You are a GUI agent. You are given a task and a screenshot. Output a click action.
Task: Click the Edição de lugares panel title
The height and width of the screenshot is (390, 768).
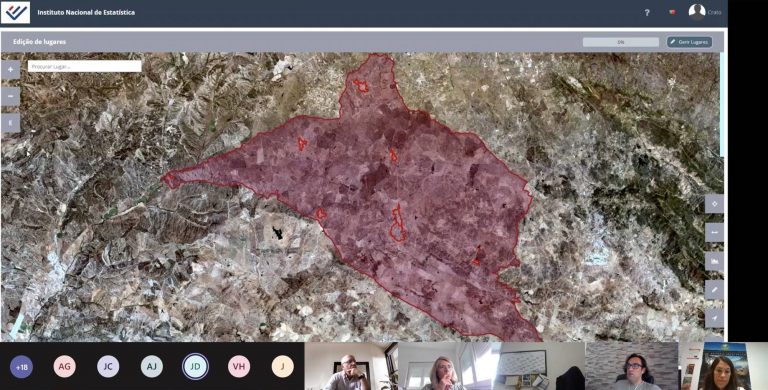[x=40, y=42]
